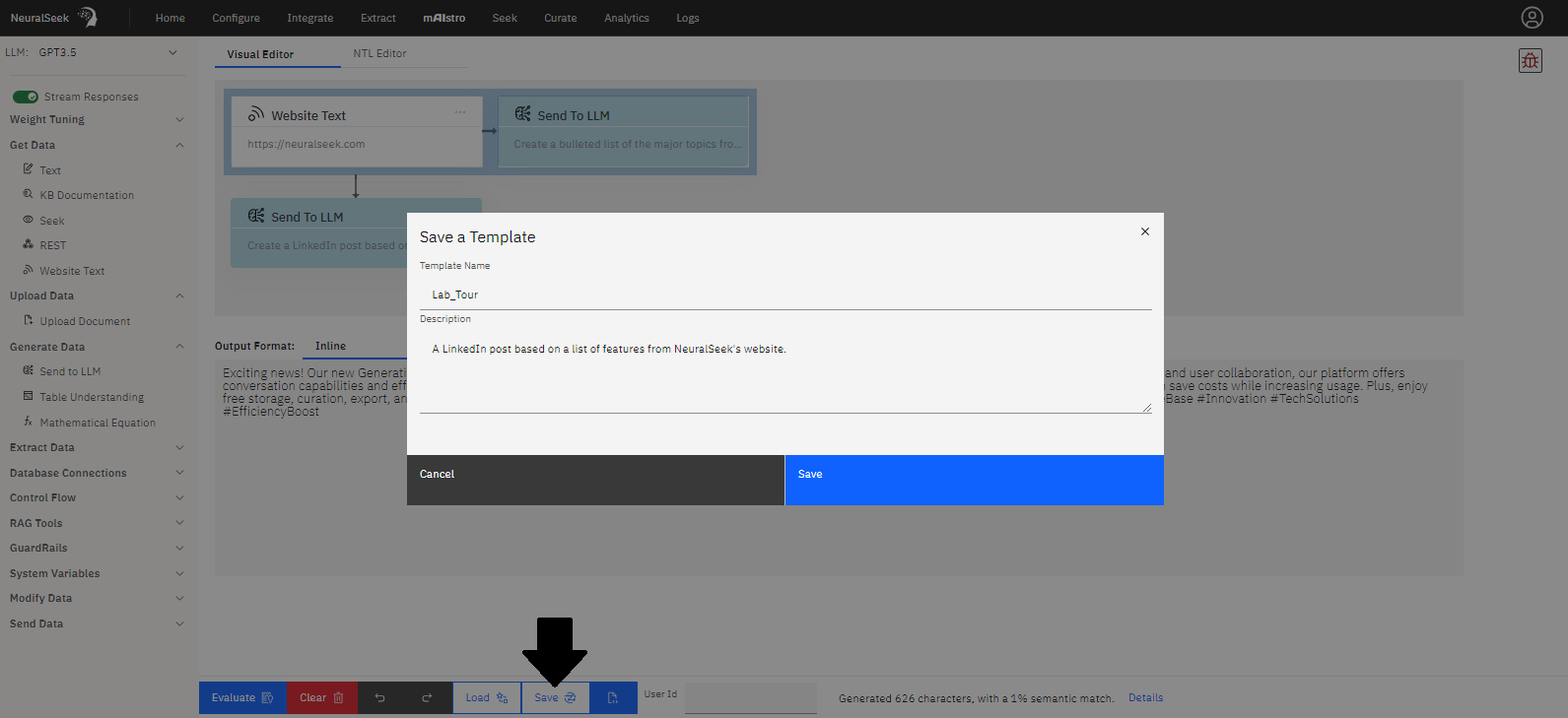Viewport: 1568px width, 718px height.
Task: Click the Template Name input field
Action: [785, 294]
